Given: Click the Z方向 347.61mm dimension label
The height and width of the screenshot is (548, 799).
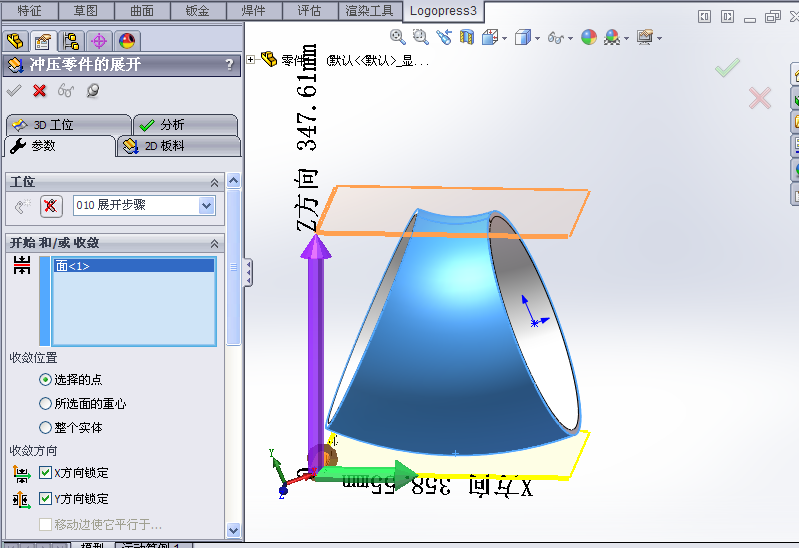Looking at the screenshot, I should pos(307,138).
